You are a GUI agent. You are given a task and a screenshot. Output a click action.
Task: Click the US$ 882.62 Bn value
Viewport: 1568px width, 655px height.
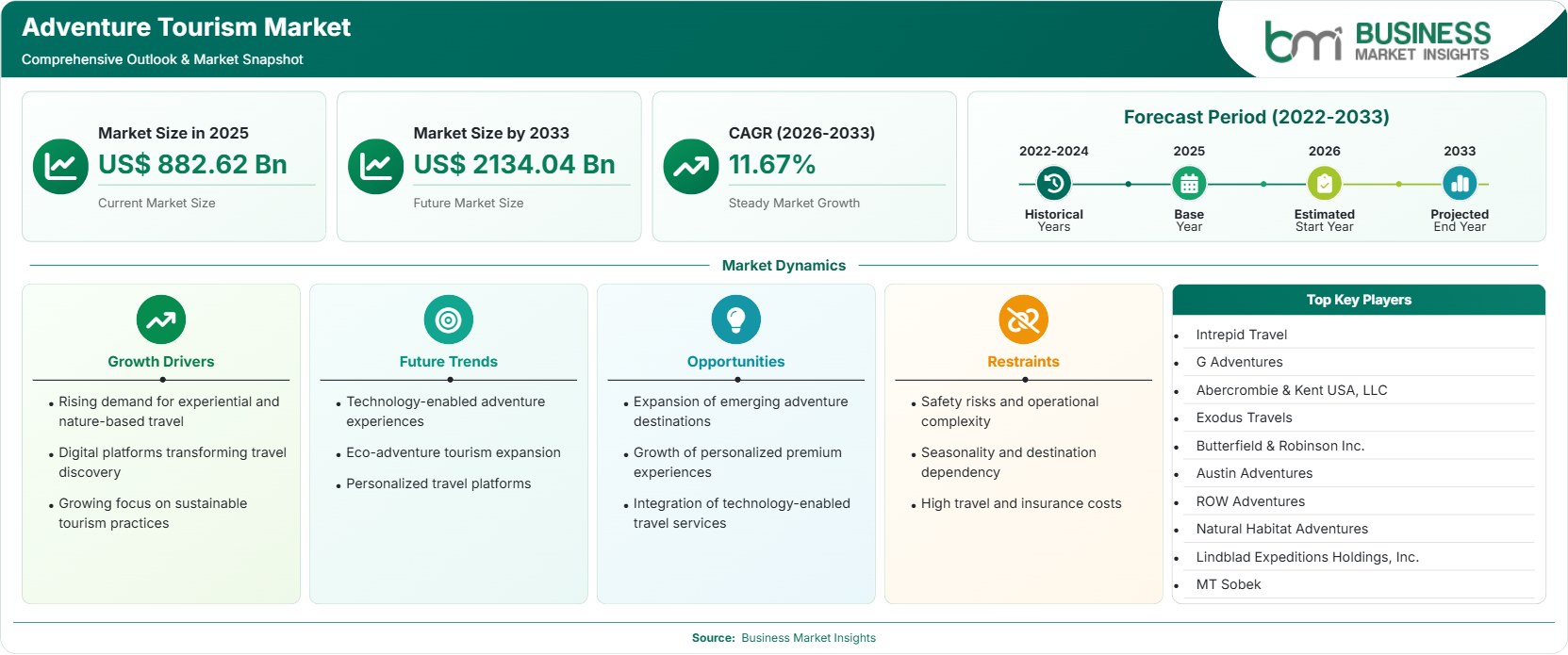point(192,164)
